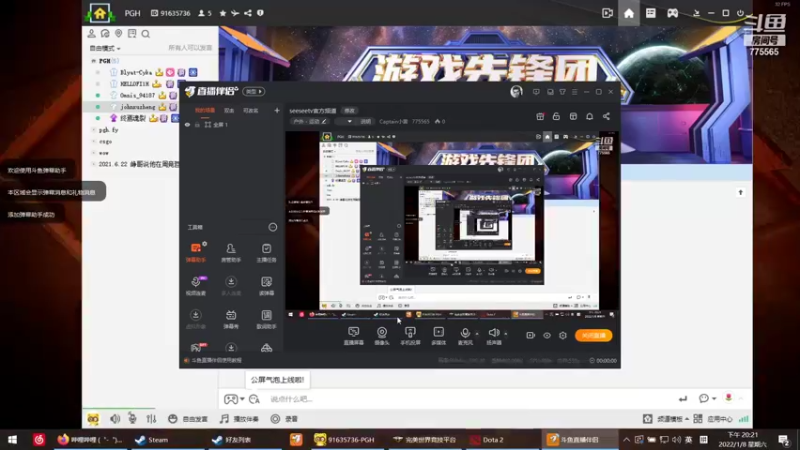Viewport: 800px width, 450px height.
Task: Open the 弹幕秀 tool
Action: pos(231,319)
